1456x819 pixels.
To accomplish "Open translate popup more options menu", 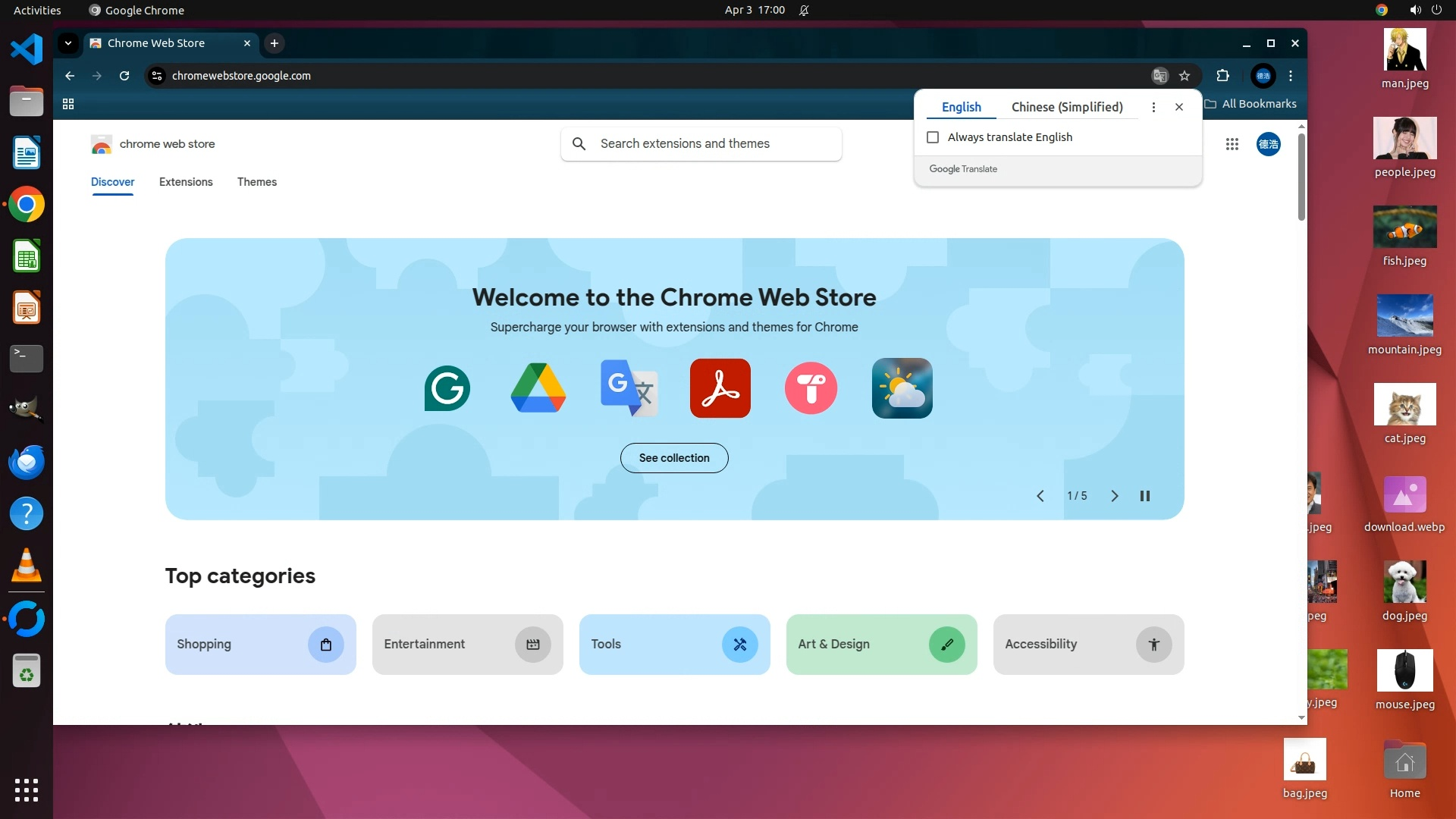I will point(1153,107).
